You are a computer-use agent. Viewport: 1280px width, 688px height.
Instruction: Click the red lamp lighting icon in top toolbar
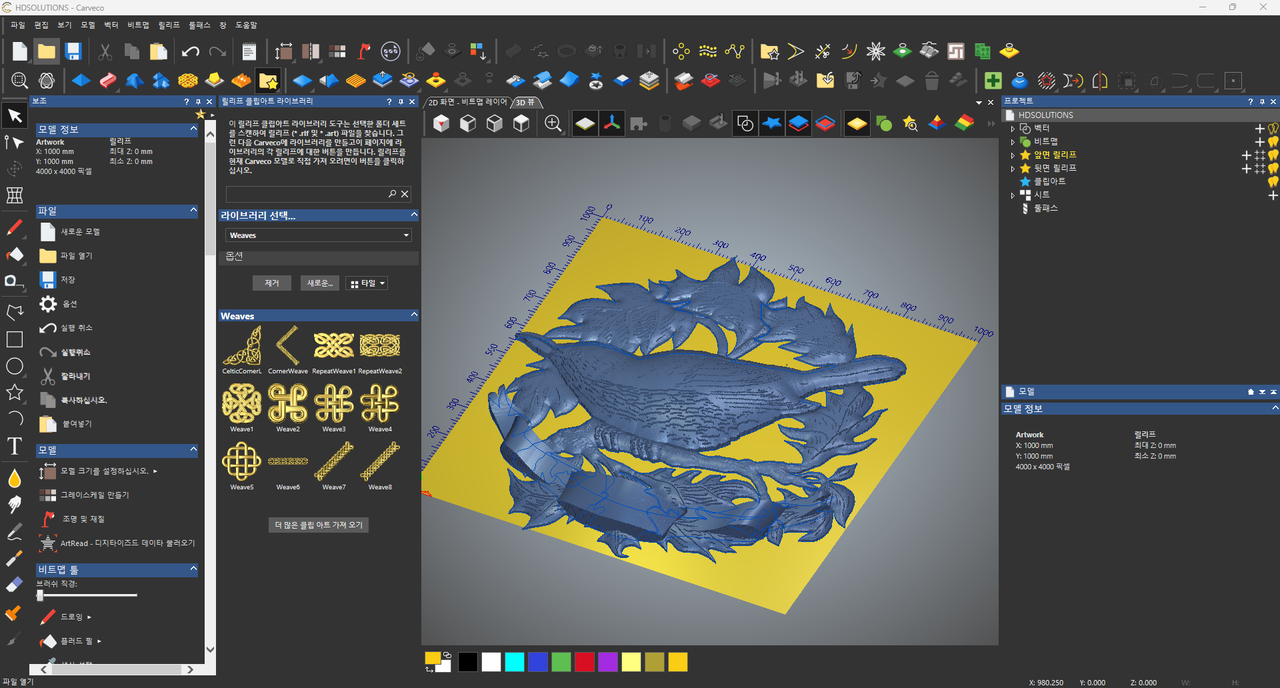[364, 51]
